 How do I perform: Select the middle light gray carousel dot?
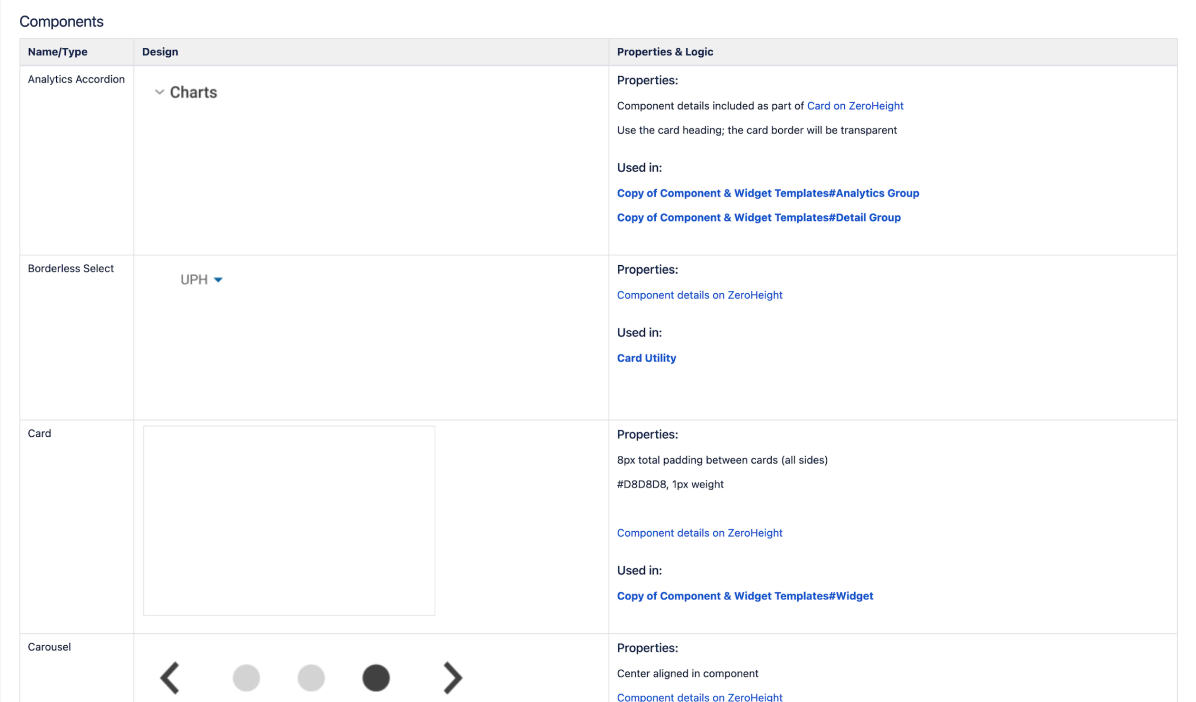311,678
